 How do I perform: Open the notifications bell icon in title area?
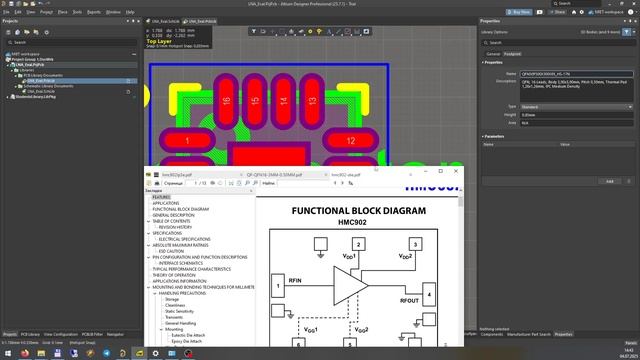click(574, 12)
